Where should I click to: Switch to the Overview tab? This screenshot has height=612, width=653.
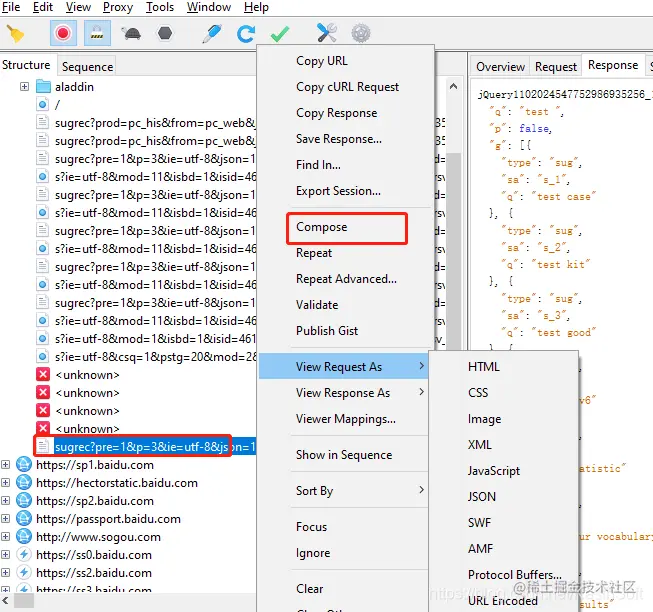pyautogui.click(x=500, y=67)
